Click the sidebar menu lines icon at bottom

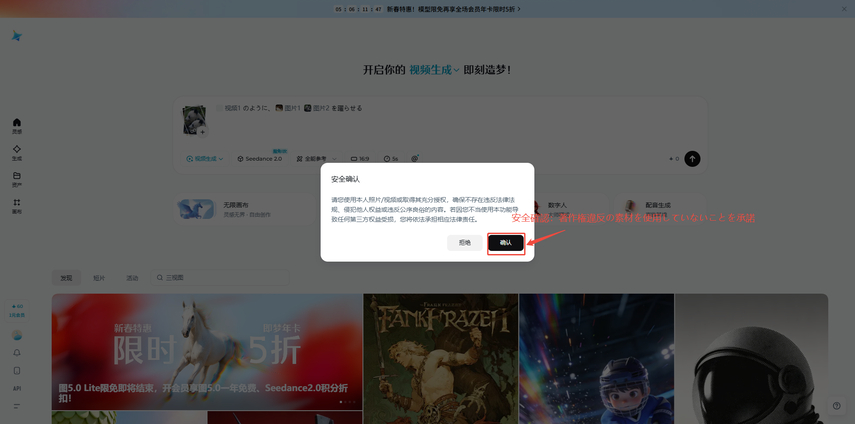[x=17, y=406]
